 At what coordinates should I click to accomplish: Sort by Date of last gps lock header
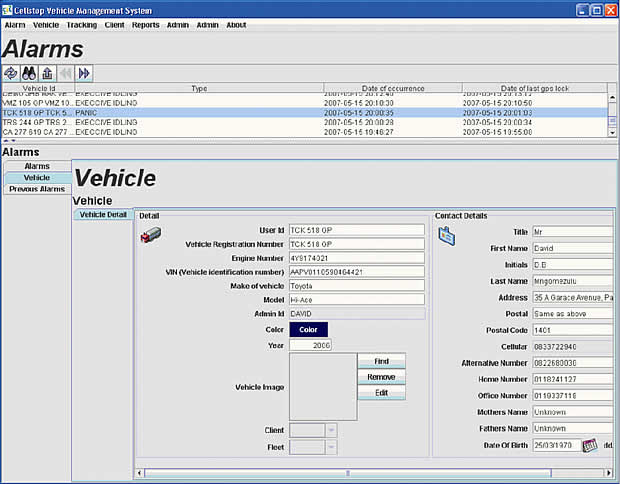coord(535,88)
